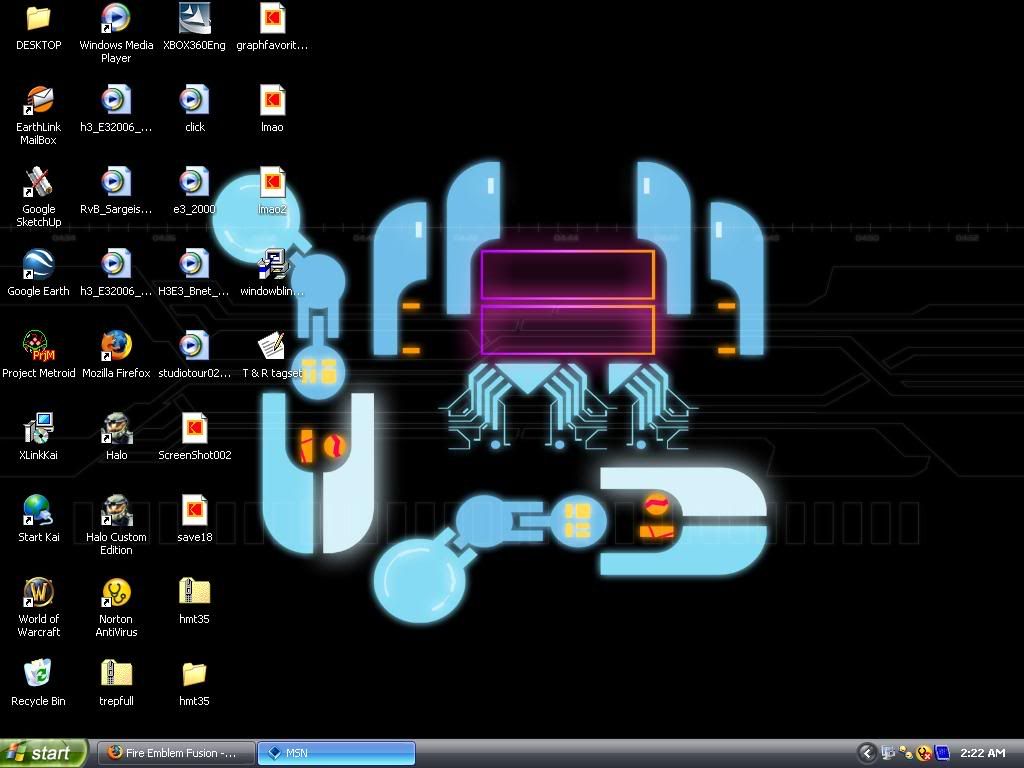1024x768 pixels.
Task: Open the Norton AntiVirus shortcut
Action: coord(116,593)
